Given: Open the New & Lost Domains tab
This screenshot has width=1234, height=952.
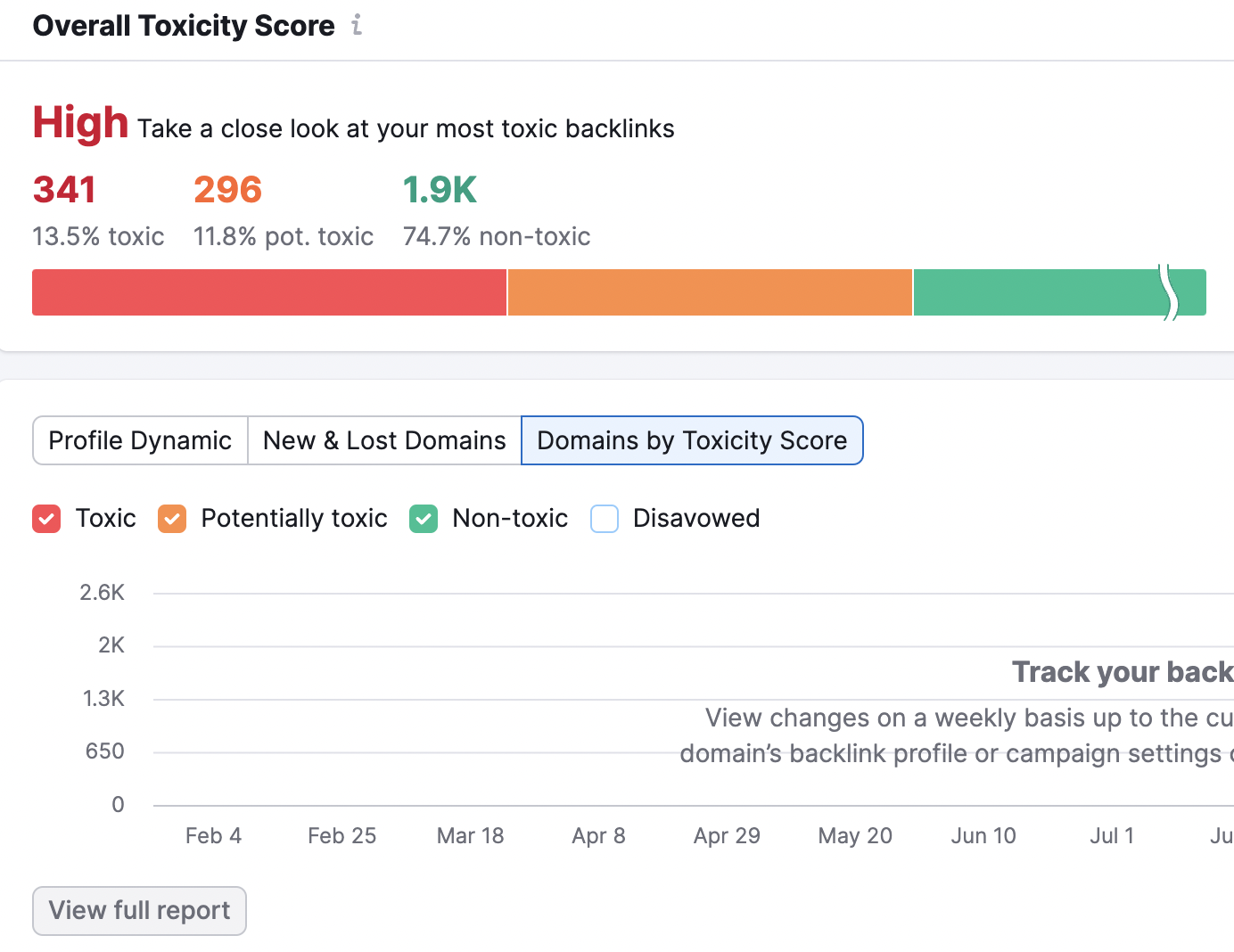Looking at the screenshot, I should [x=383, y=439].
